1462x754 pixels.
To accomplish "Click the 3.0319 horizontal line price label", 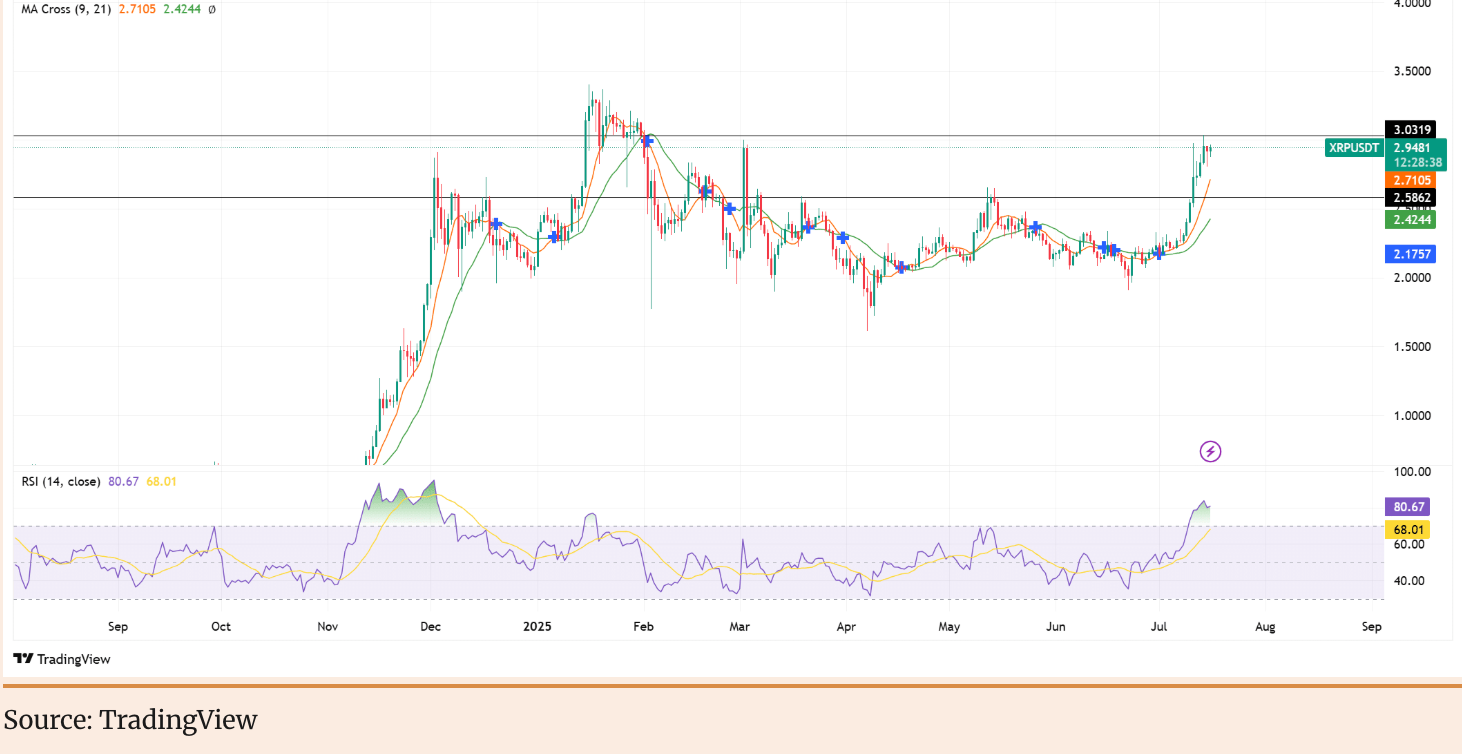I will (1411, 129).
